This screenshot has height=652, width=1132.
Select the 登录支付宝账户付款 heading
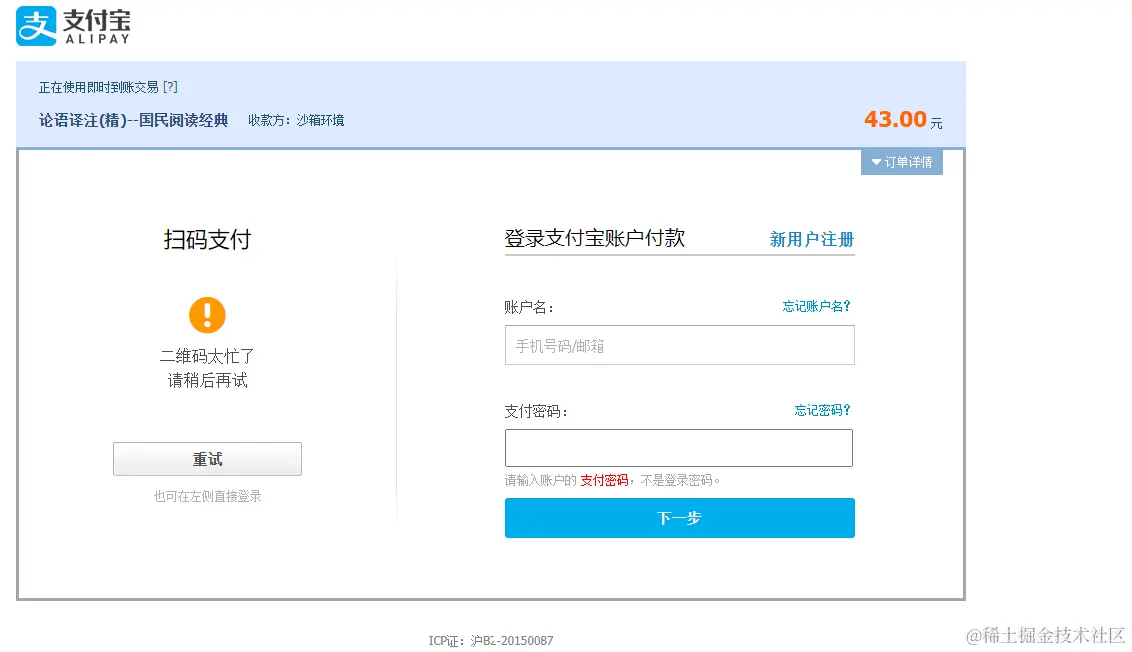(x=594, y=238)
